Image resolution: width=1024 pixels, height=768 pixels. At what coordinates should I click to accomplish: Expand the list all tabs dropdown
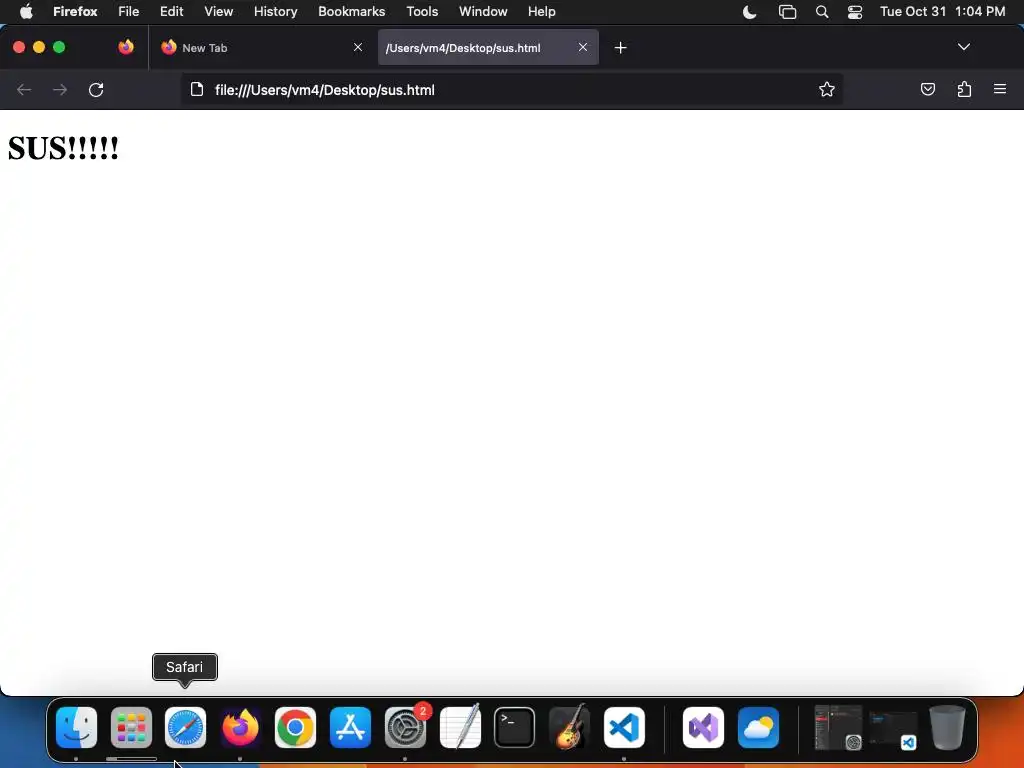[x=963, y=47]
